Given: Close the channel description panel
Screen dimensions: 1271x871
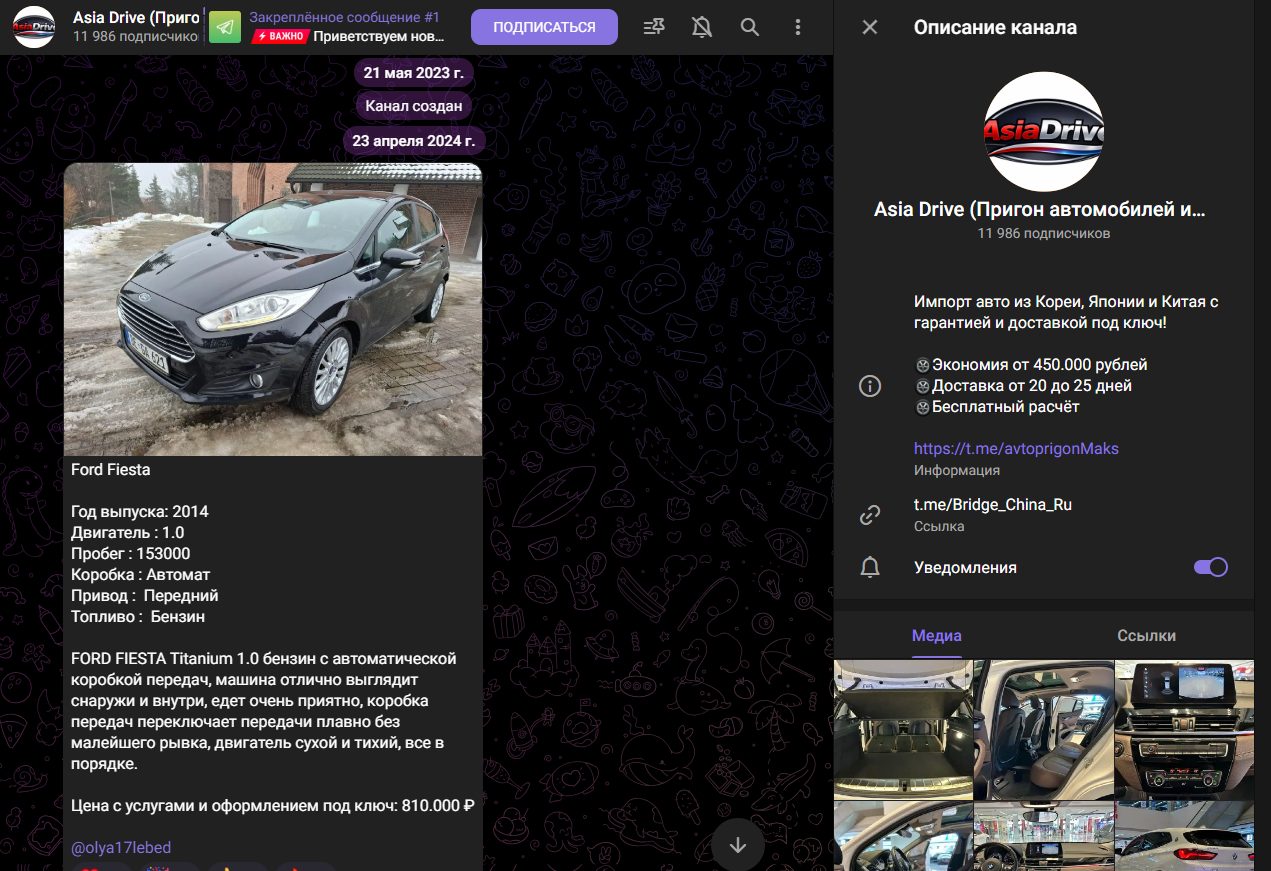Looking at the screenshot, I should (870, 27).
